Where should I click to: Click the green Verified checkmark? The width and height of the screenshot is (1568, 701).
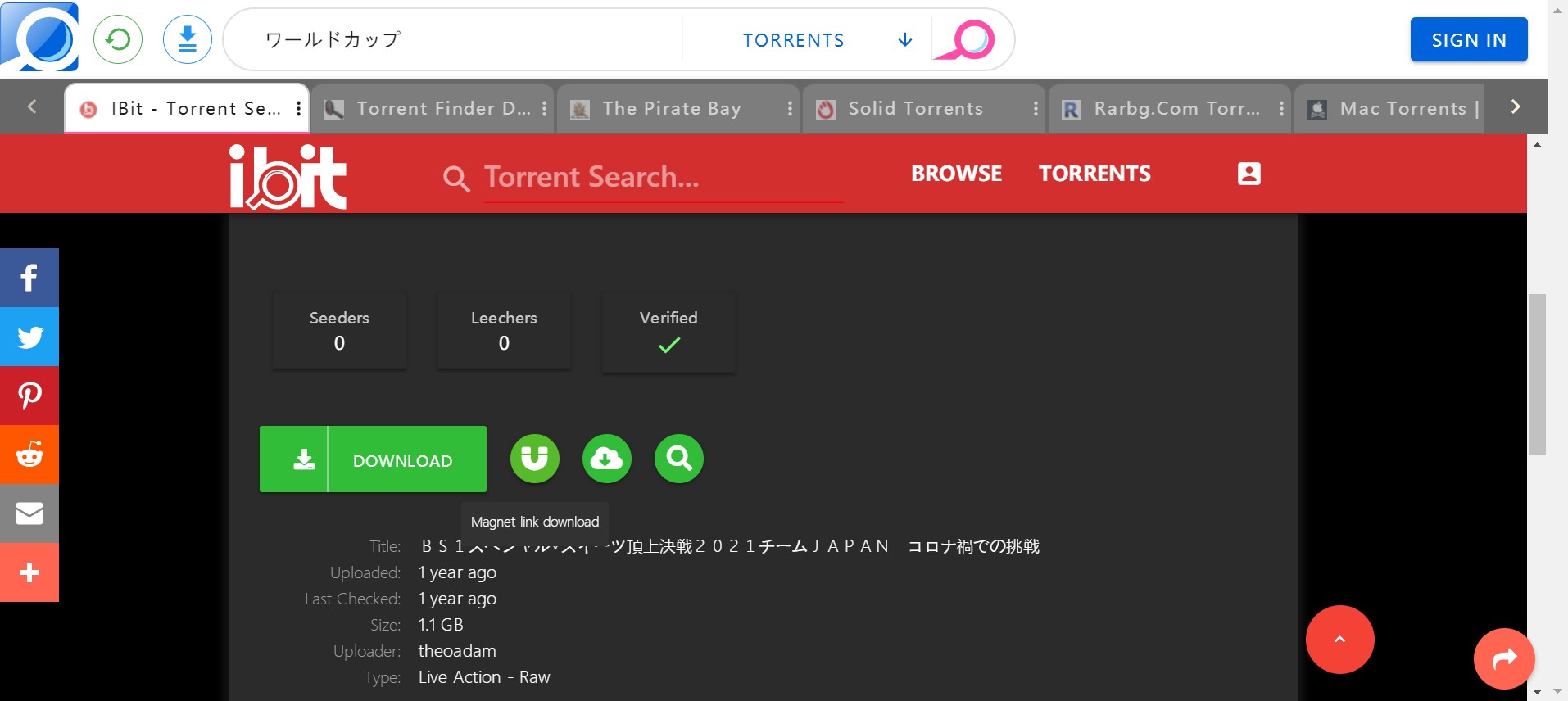(x=669, y=346)
